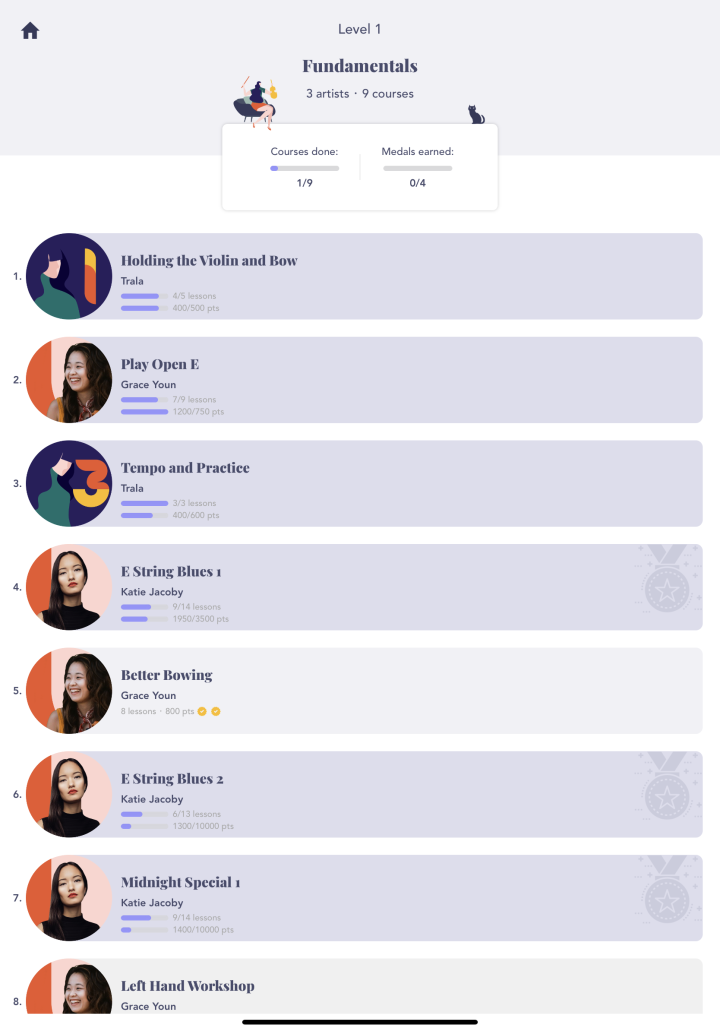Select Tempo and Practice course title
Screen dimensions: 720x1031
tap(185, 468)
